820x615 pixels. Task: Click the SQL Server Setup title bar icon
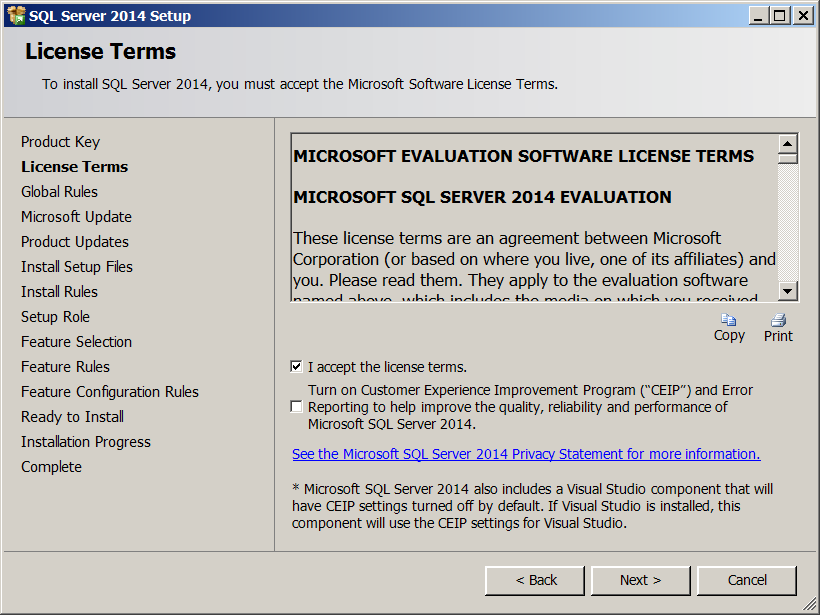[x=15, y=15]
